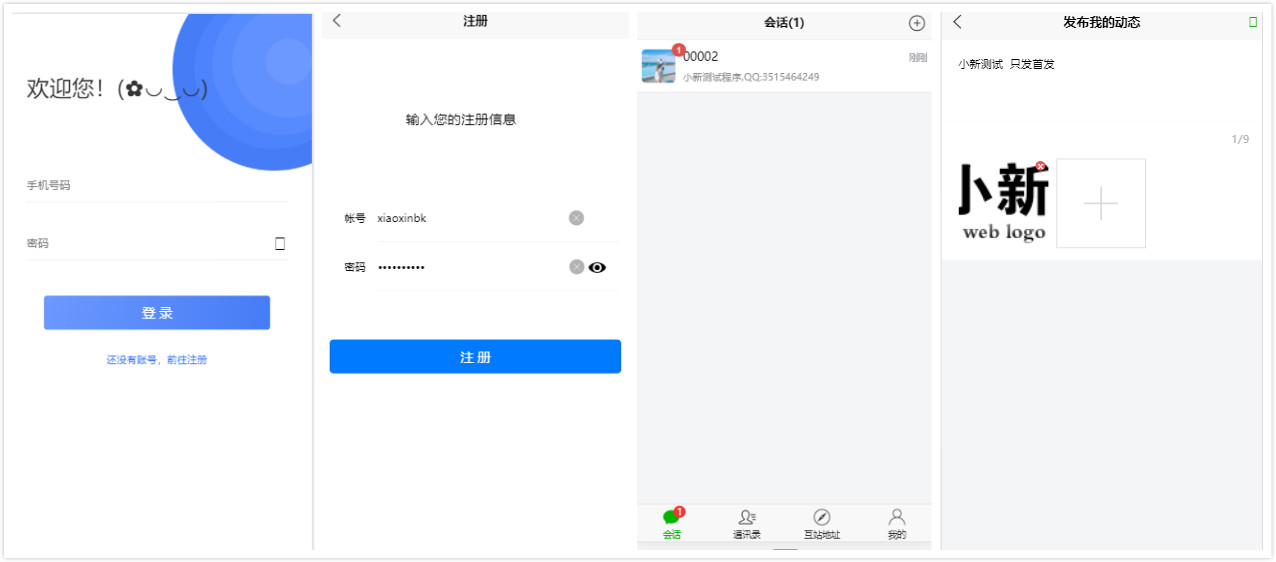1276x562 pixels.
Task: Switch to the 会话 tab
Action: click(x=672, y=523)
